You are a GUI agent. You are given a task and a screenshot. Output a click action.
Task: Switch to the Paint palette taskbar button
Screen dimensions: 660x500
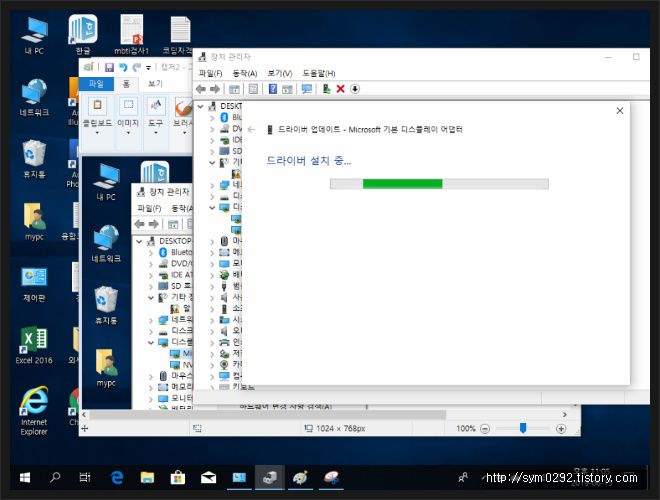click(300, 477)
